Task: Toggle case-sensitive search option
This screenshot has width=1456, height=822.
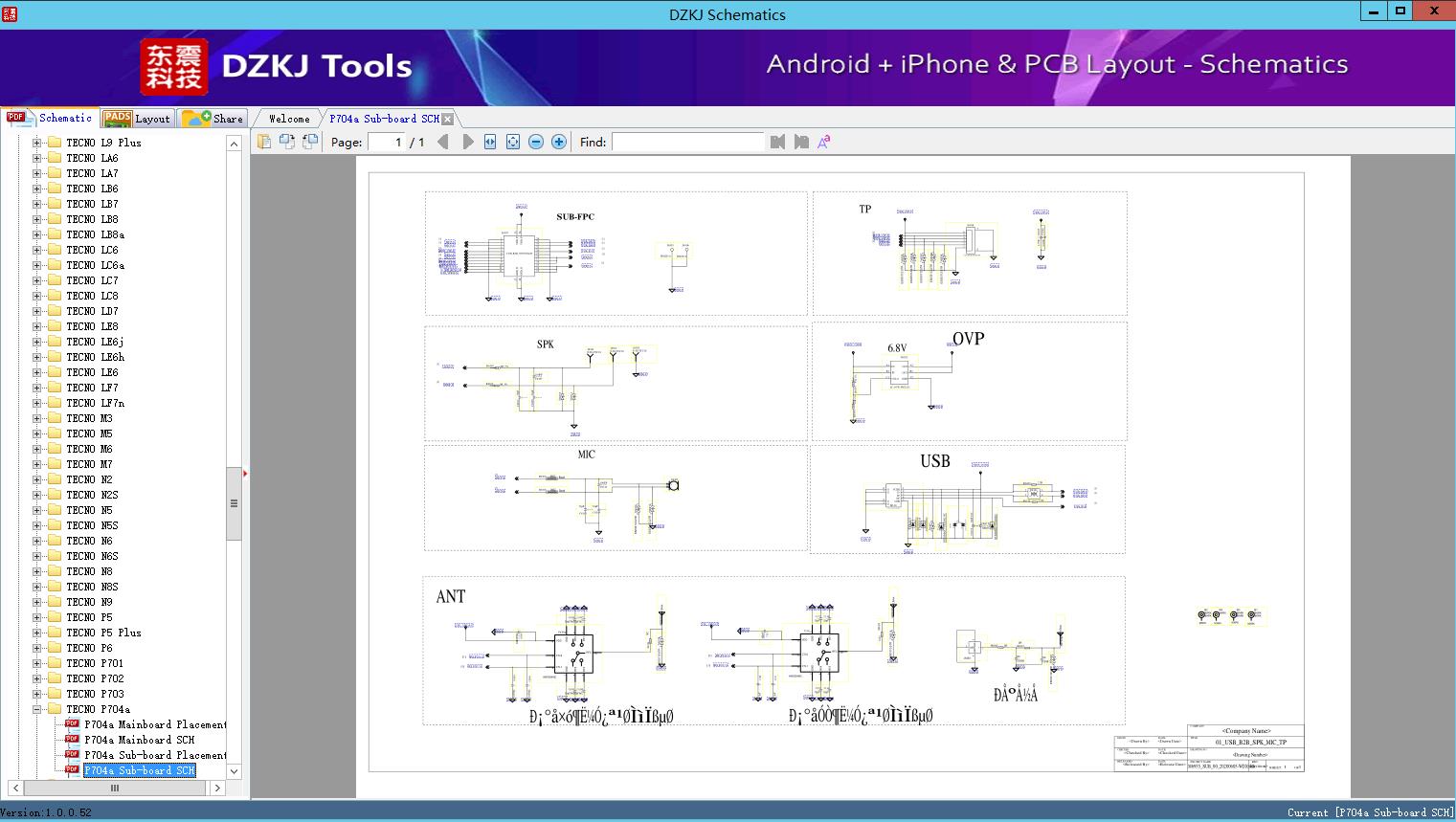Action: 823,142
